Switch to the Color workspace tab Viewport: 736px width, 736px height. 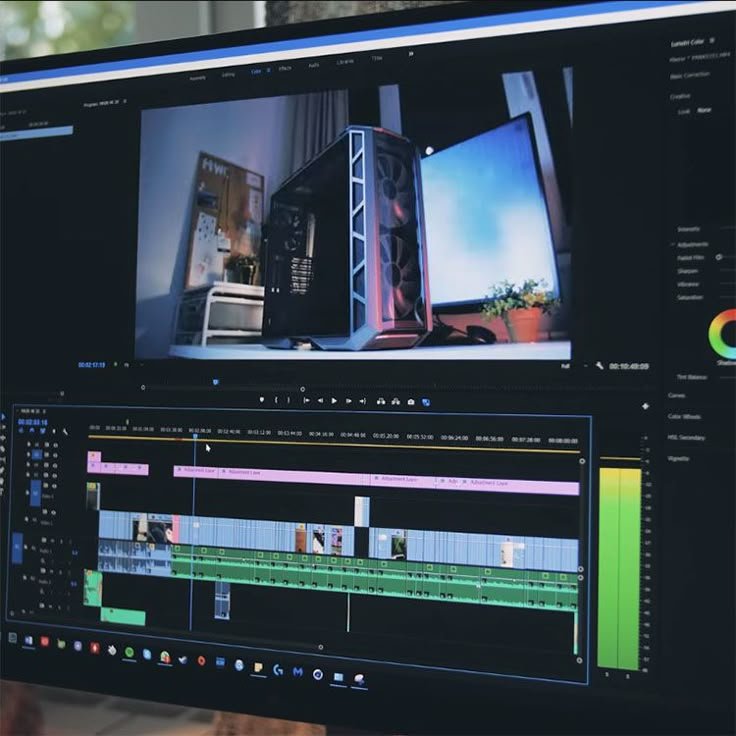(x=256, y=71)
